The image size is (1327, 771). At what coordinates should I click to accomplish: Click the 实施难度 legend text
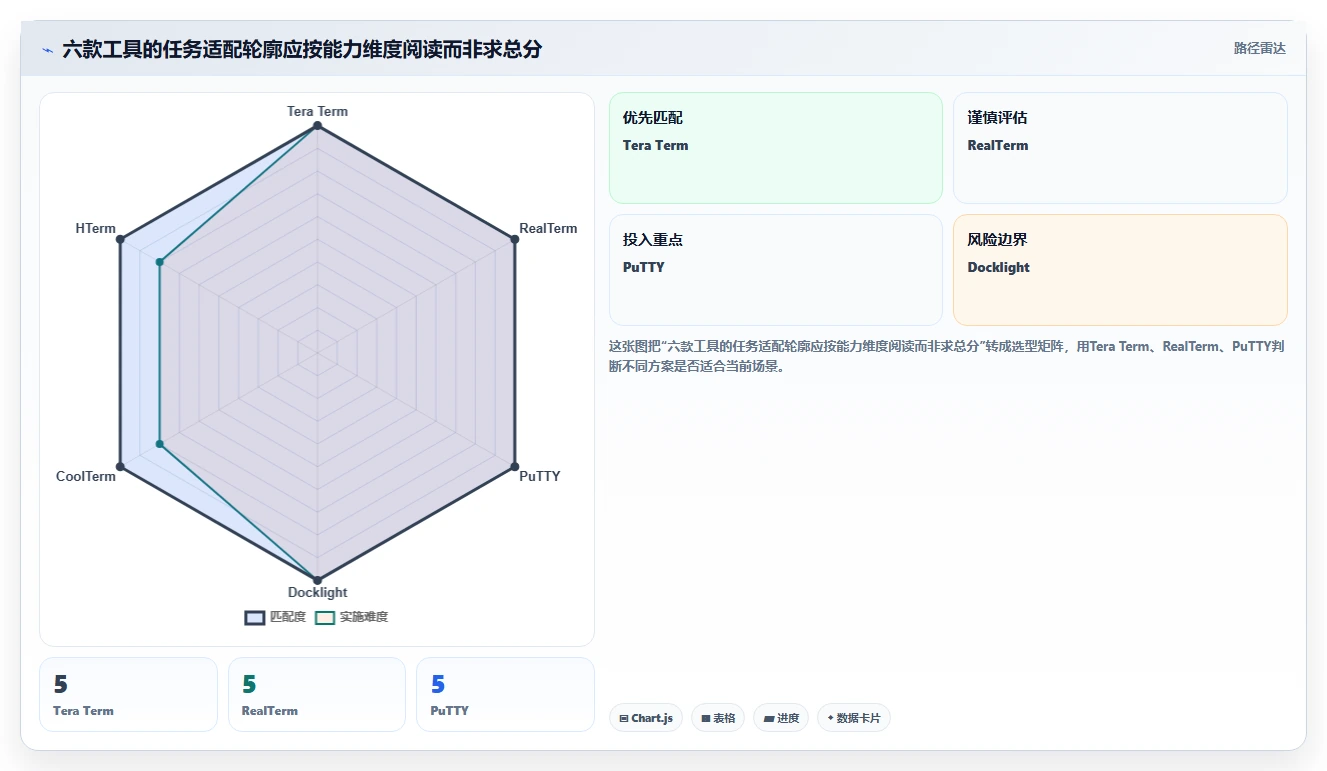pyautogui.click(x=364, y=617)
